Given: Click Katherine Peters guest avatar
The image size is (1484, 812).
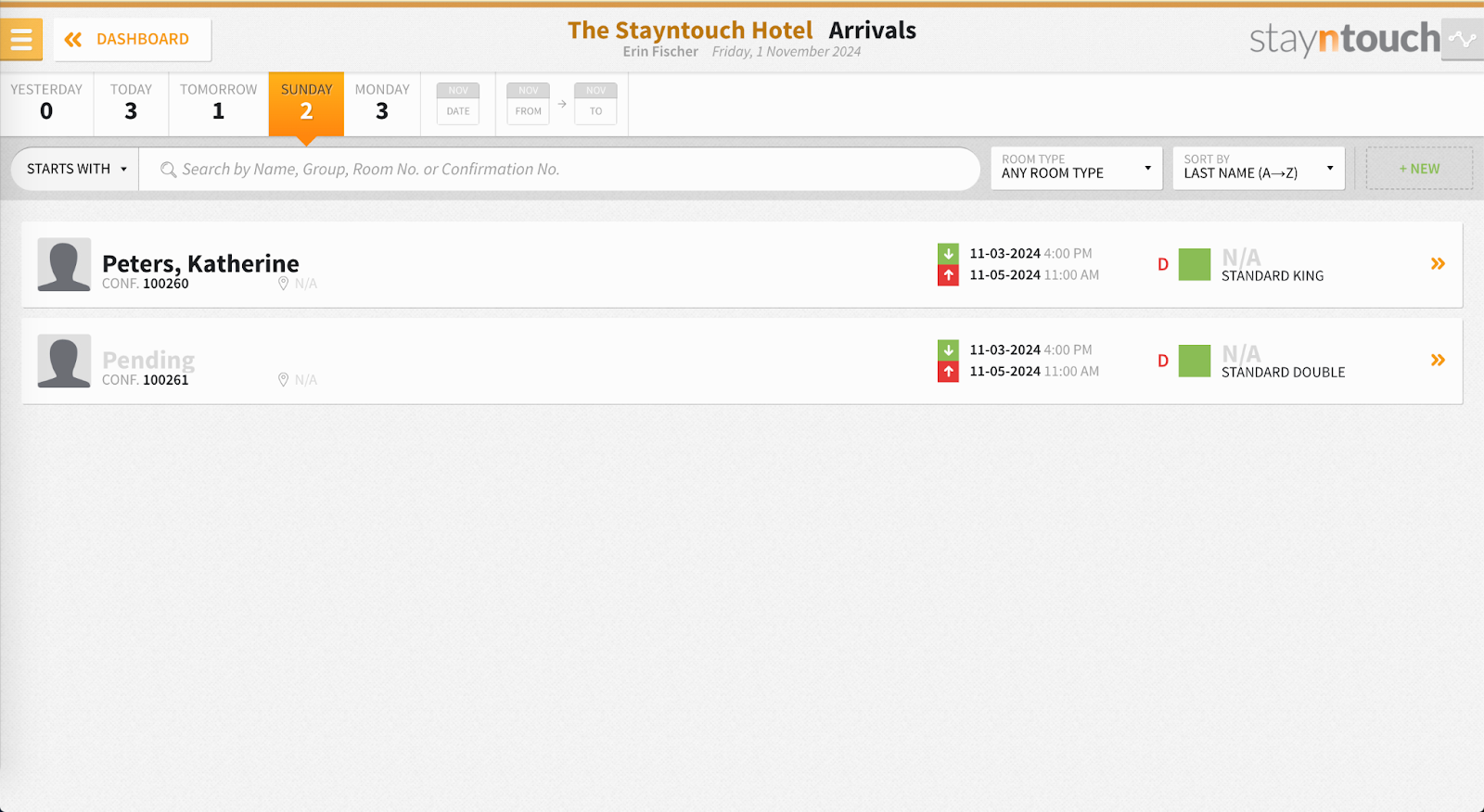Looking at the screenshot, I should (x=64, y=264).
